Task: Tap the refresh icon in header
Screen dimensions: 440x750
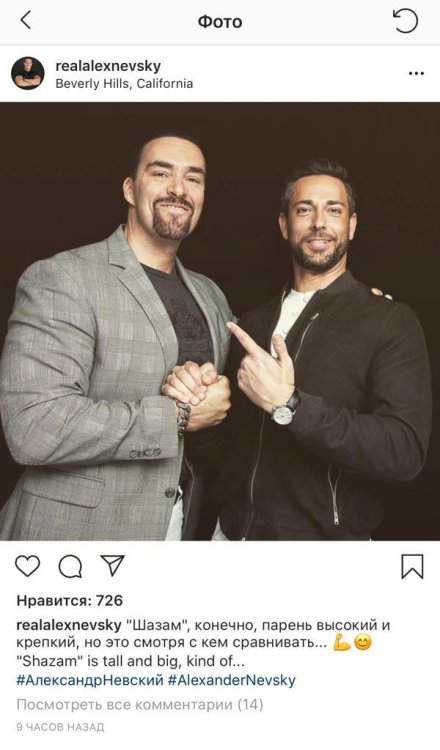Action: tap(406, 21)
